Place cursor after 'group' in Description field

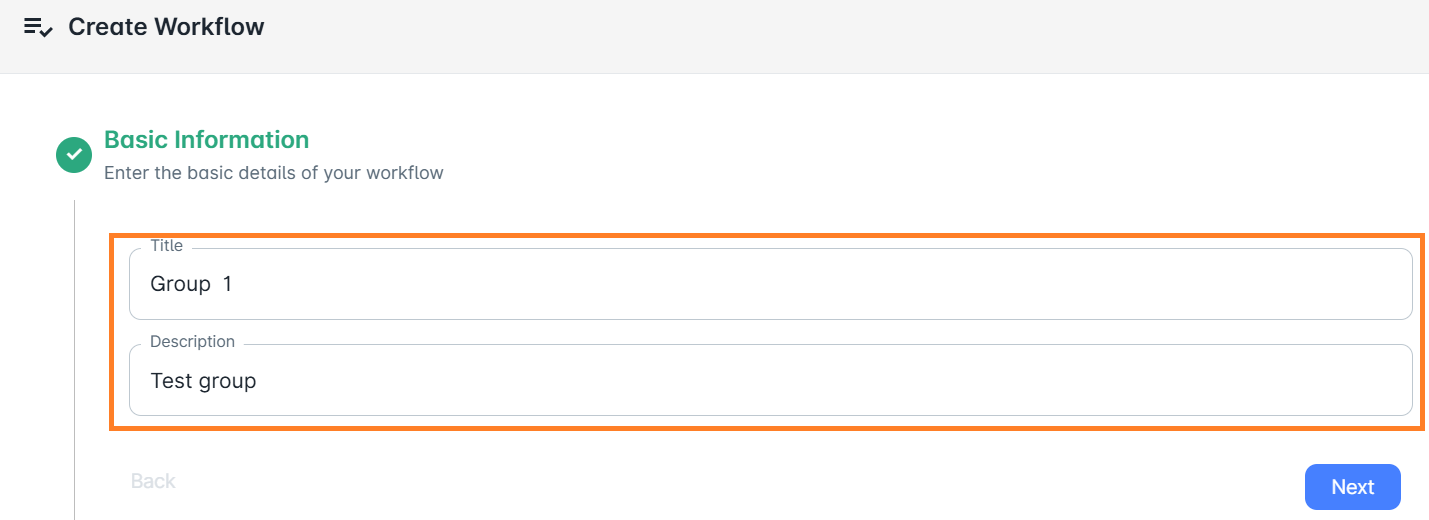(257, 381)
